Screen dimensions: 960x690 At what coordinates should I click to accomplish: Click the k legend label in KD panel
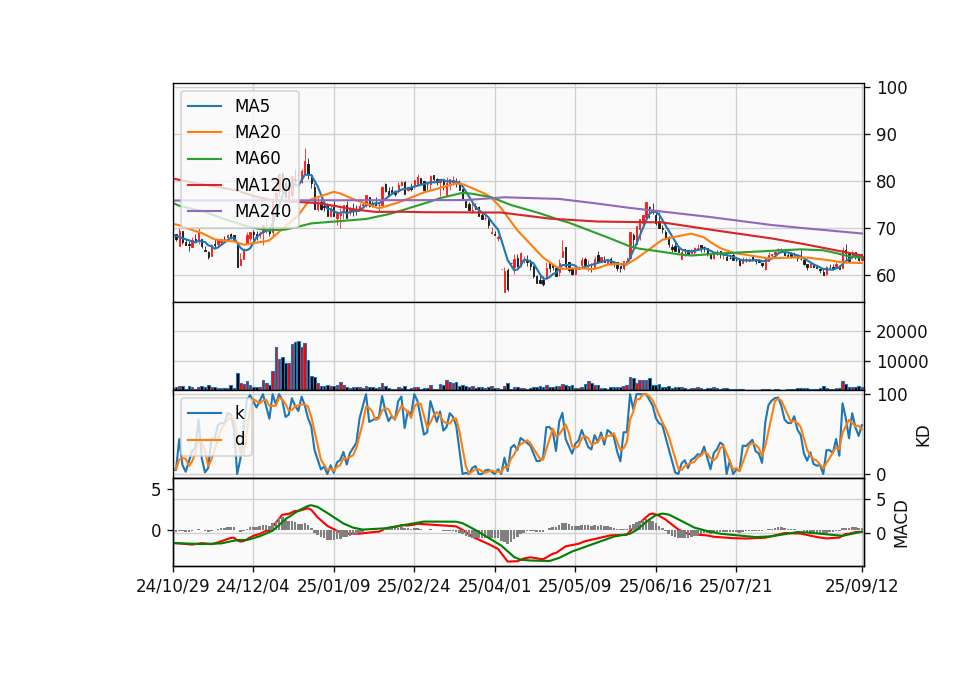239,413
